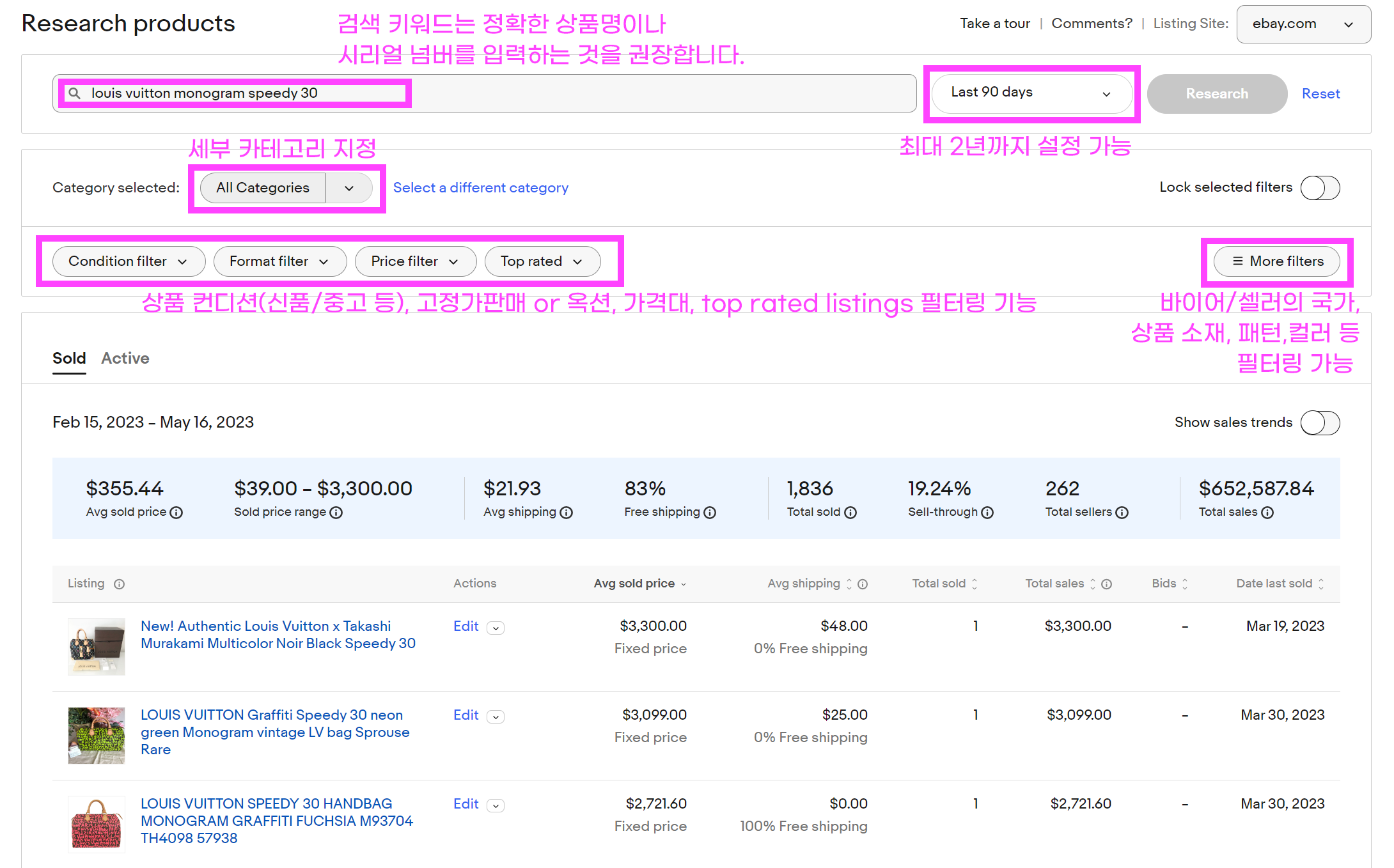The width and height of the screenshot is (1394, 868).
Task: Open Sold price range info icon
Action: (x=336, y=513)
